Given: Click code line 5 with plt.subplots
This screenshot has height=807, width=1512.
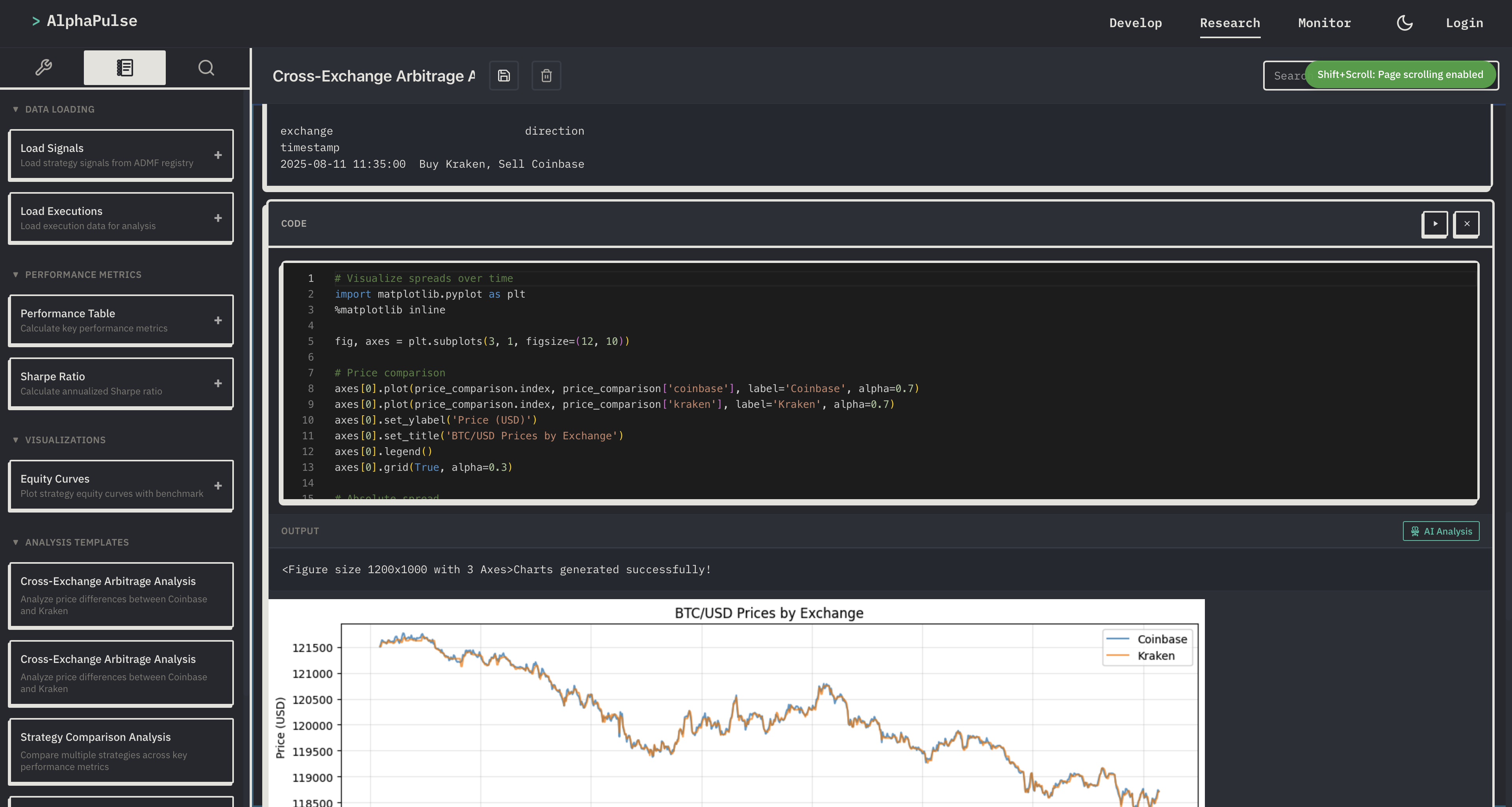Looking at the screenshot, I should pos(482,342).
